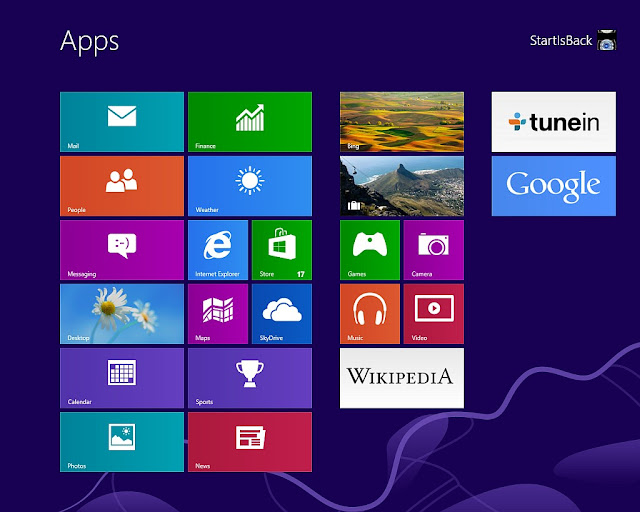Open the Photos tile

122,442
